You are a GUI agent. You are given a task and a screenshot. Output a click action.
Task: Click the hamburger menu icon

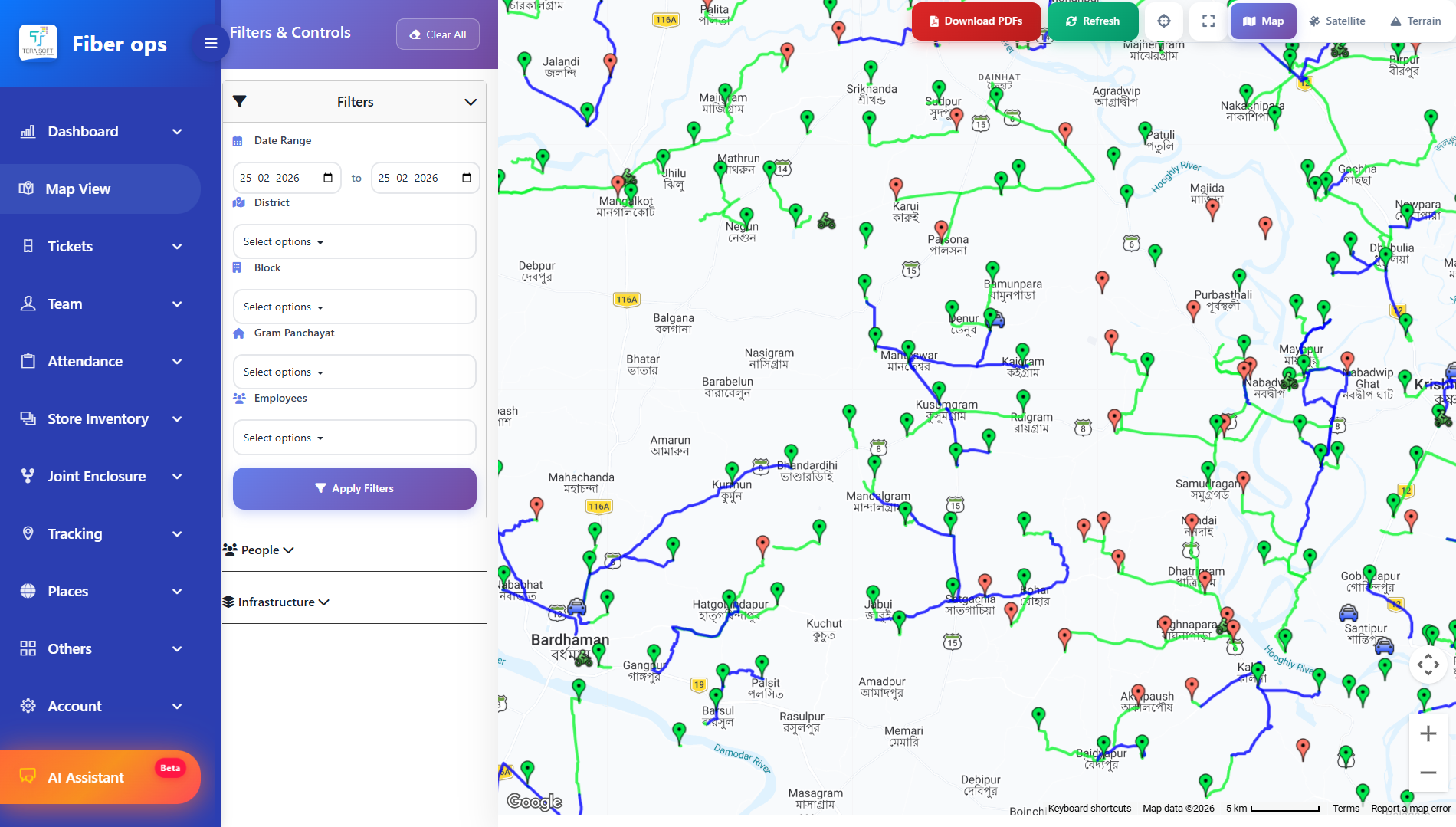tap(211, 44)
